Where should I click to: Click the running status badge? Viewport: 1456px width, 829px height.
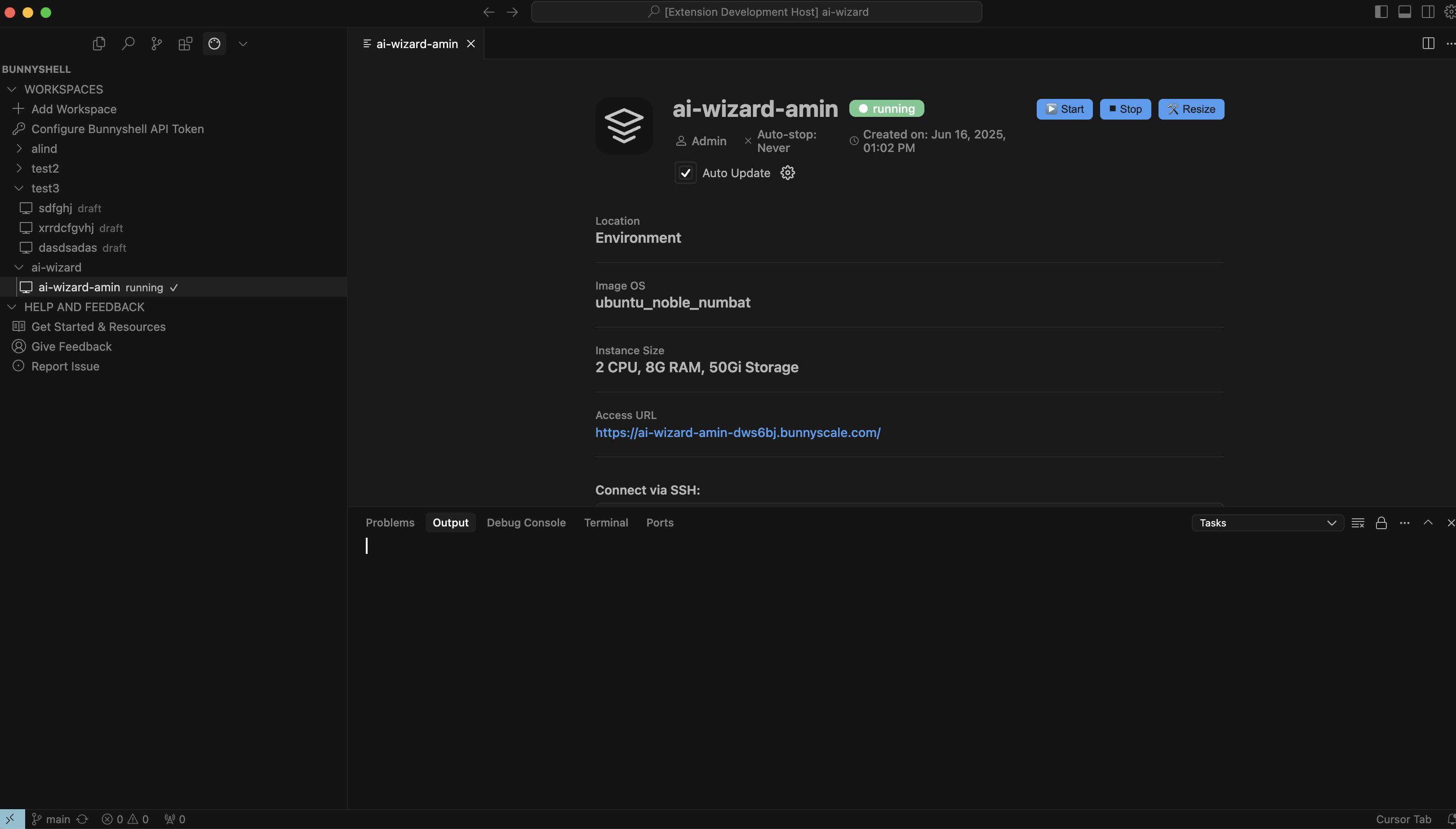887,108
